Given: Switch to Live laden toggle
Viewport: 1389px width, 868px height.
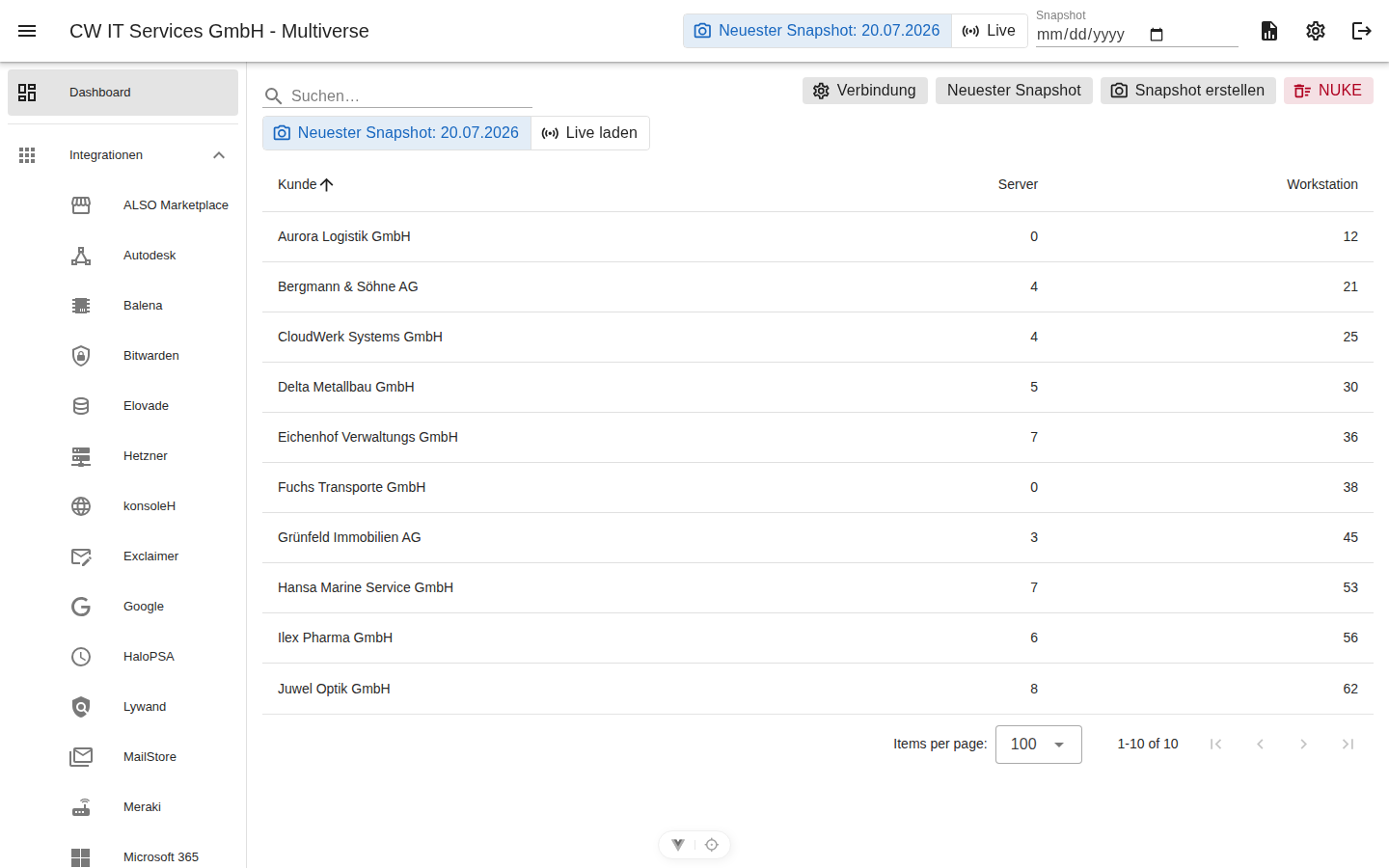Looking at the screenshot, I should [x=589, y=133].
